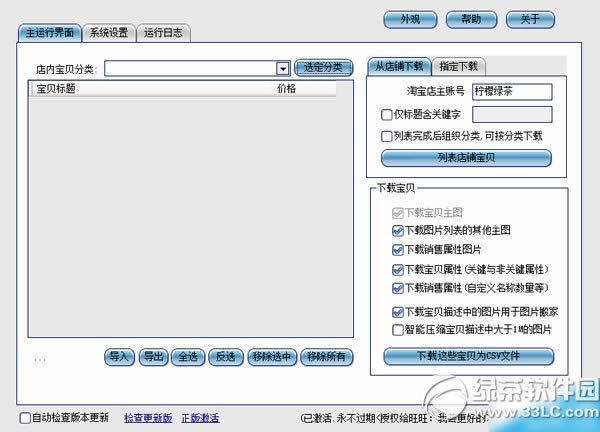Viewport: 600px width, 432px height.
Task: Switch to the 指定下载 tab
Action: (458, 67)
